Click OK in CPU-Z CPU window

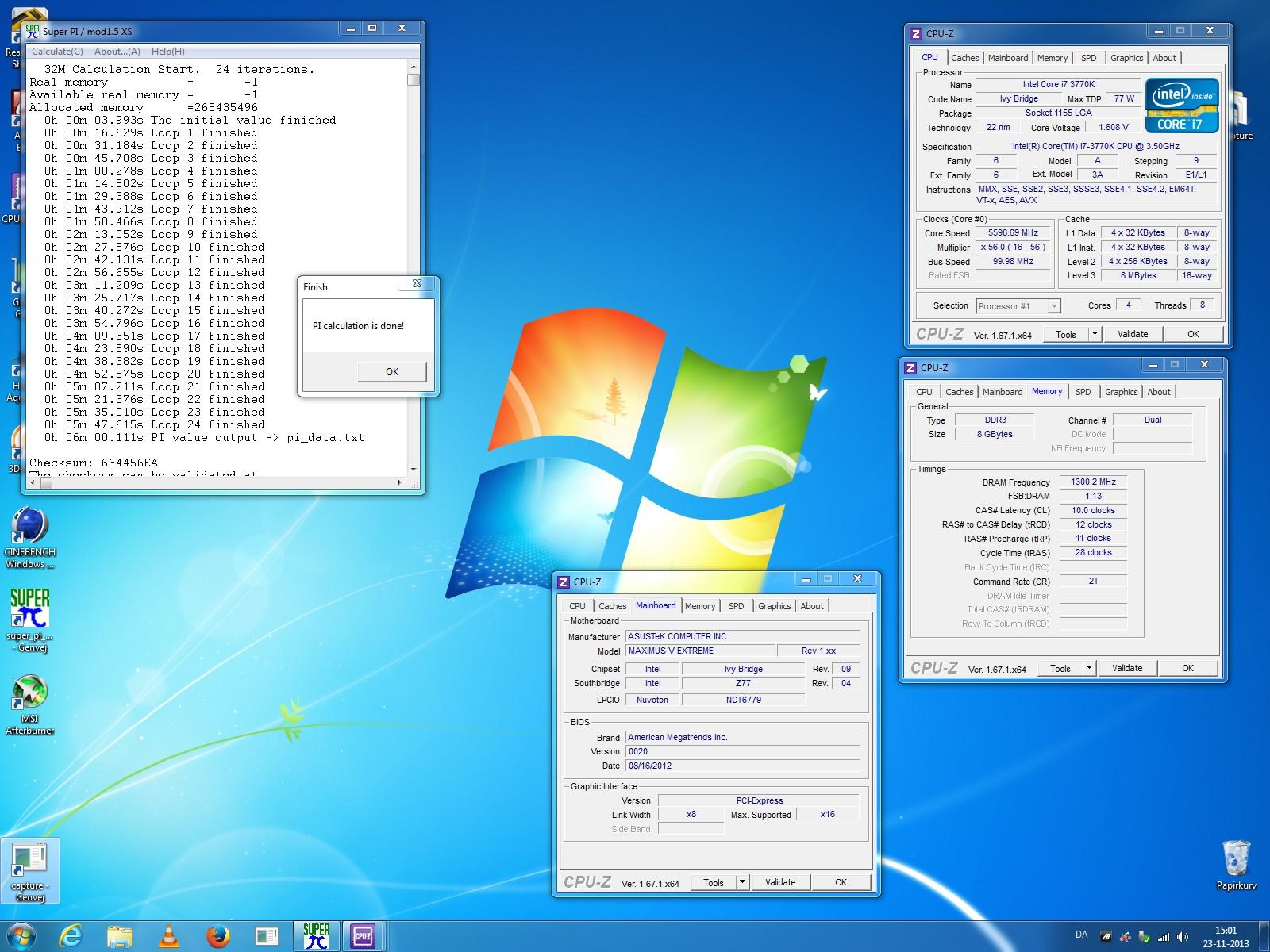[1193, 334]
